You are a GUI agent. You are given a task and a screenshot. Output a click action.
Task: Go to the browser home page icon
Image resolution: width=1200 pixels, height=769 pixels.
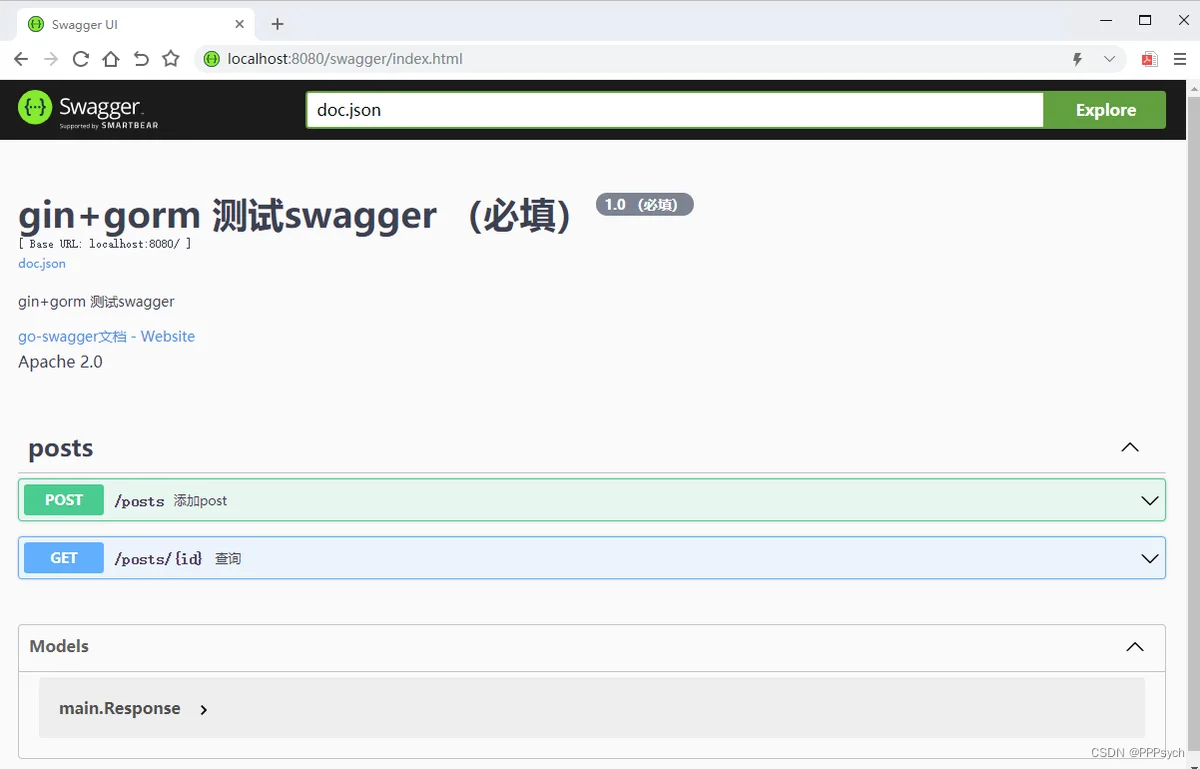point(111,59)
